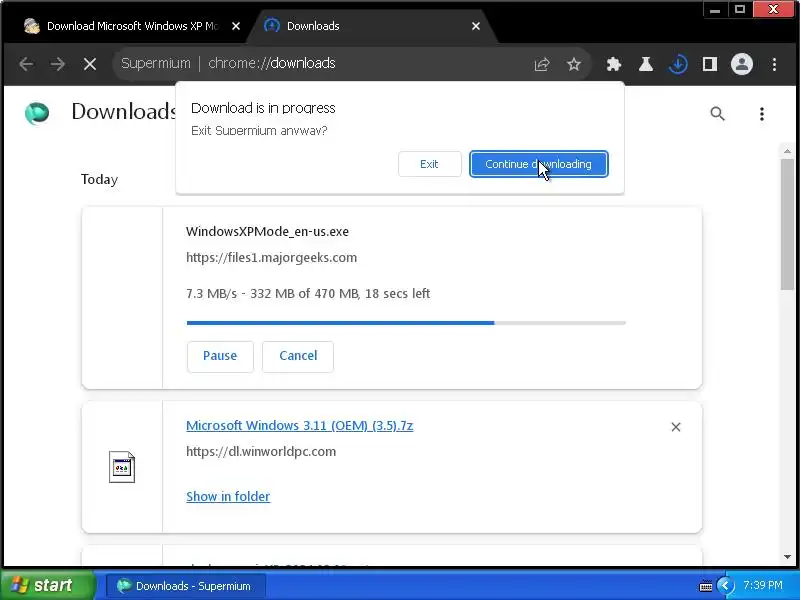Open the Windows XP start button

click(47, 585)
